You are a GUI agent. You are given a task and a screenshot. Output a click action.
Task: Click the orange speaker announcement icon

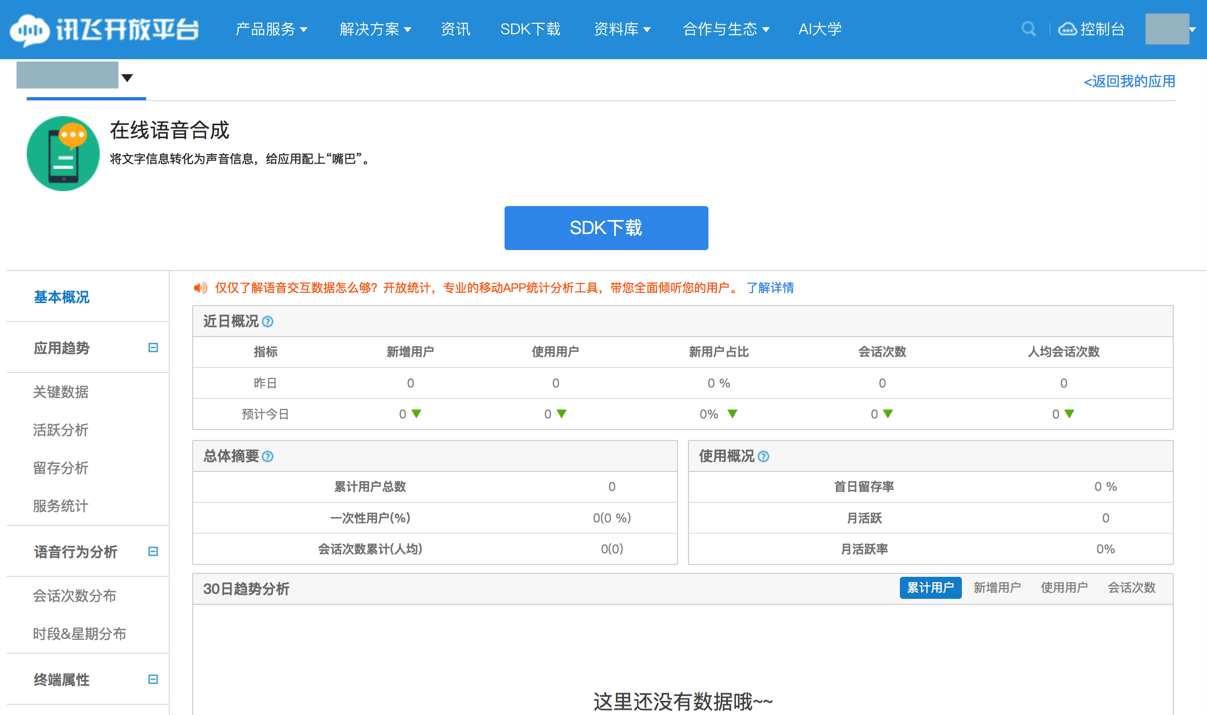point(200,288)
